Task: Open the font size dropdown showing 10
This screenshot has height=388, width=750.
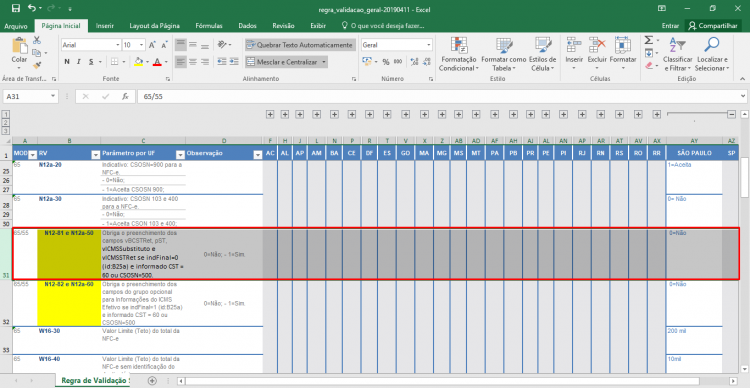Action: pos(142,45)
